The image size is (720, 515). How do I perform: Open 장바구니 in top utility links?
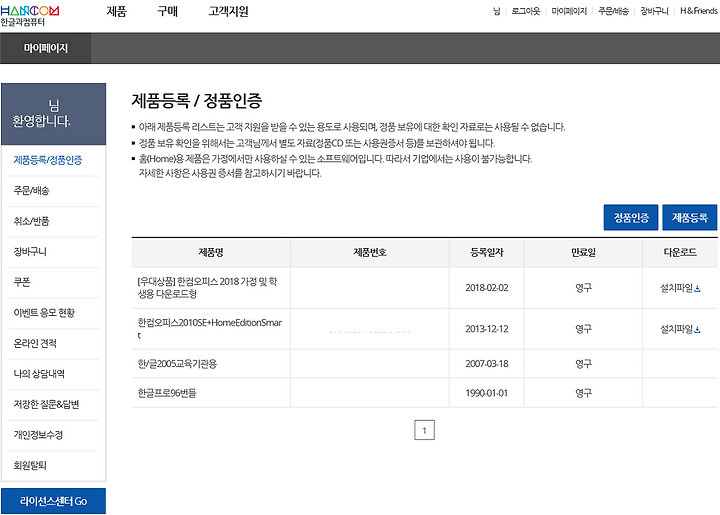pos(654,11)
